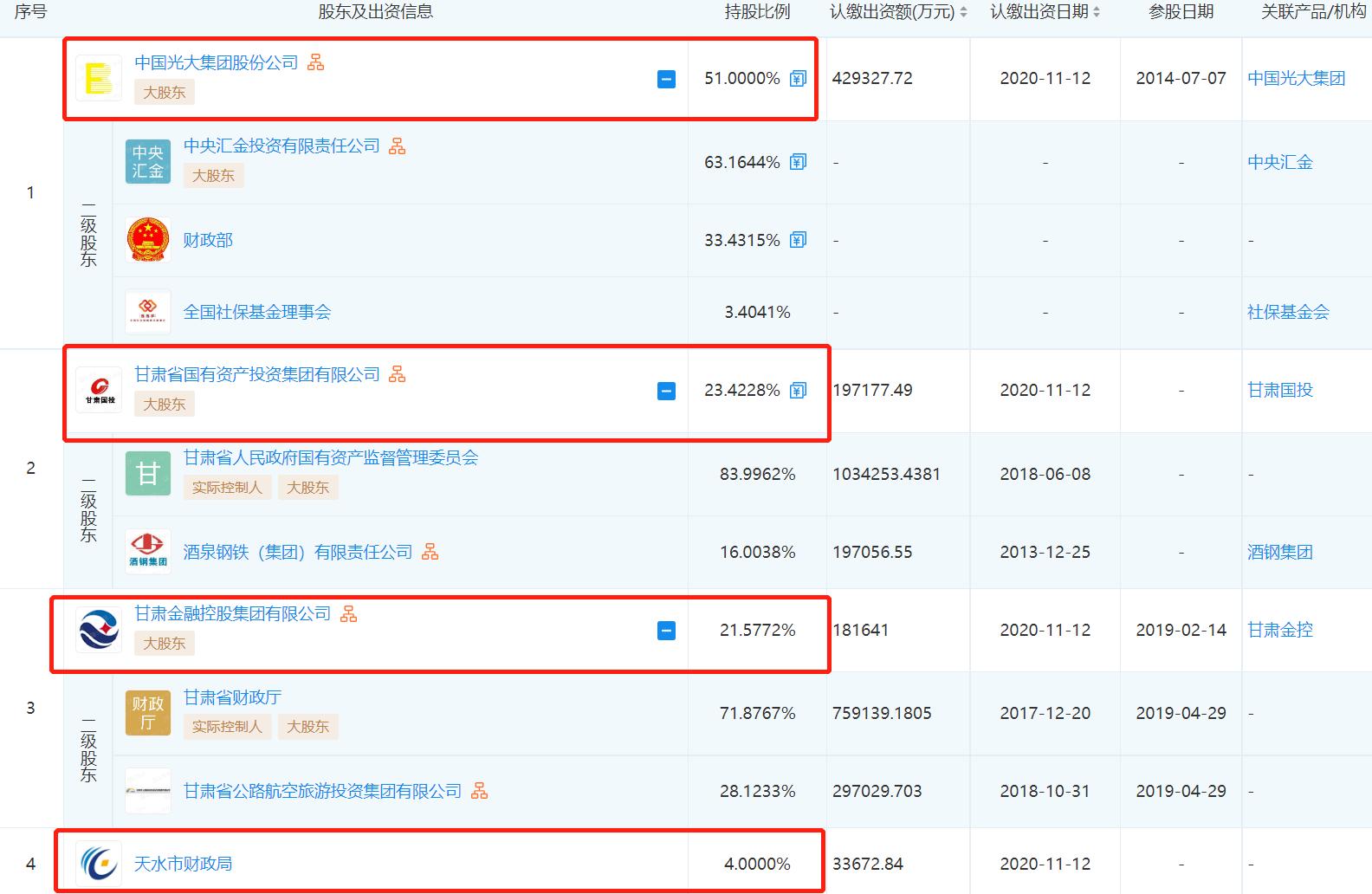Collapse sub-shareholders of 甘肃省国有资产投资集团有限公司
Image resolution: width=1372 pixels, height=894 pixels.
coord(666,392)
